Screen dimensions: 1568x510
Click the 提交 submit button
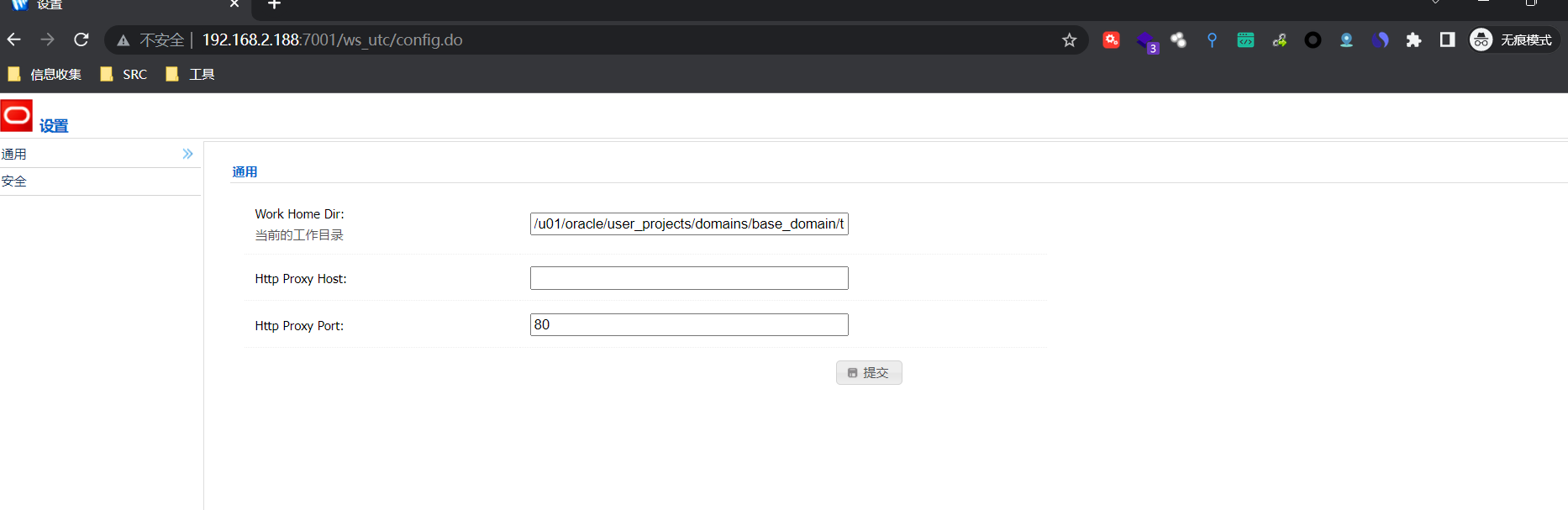(x=869, y=372)
